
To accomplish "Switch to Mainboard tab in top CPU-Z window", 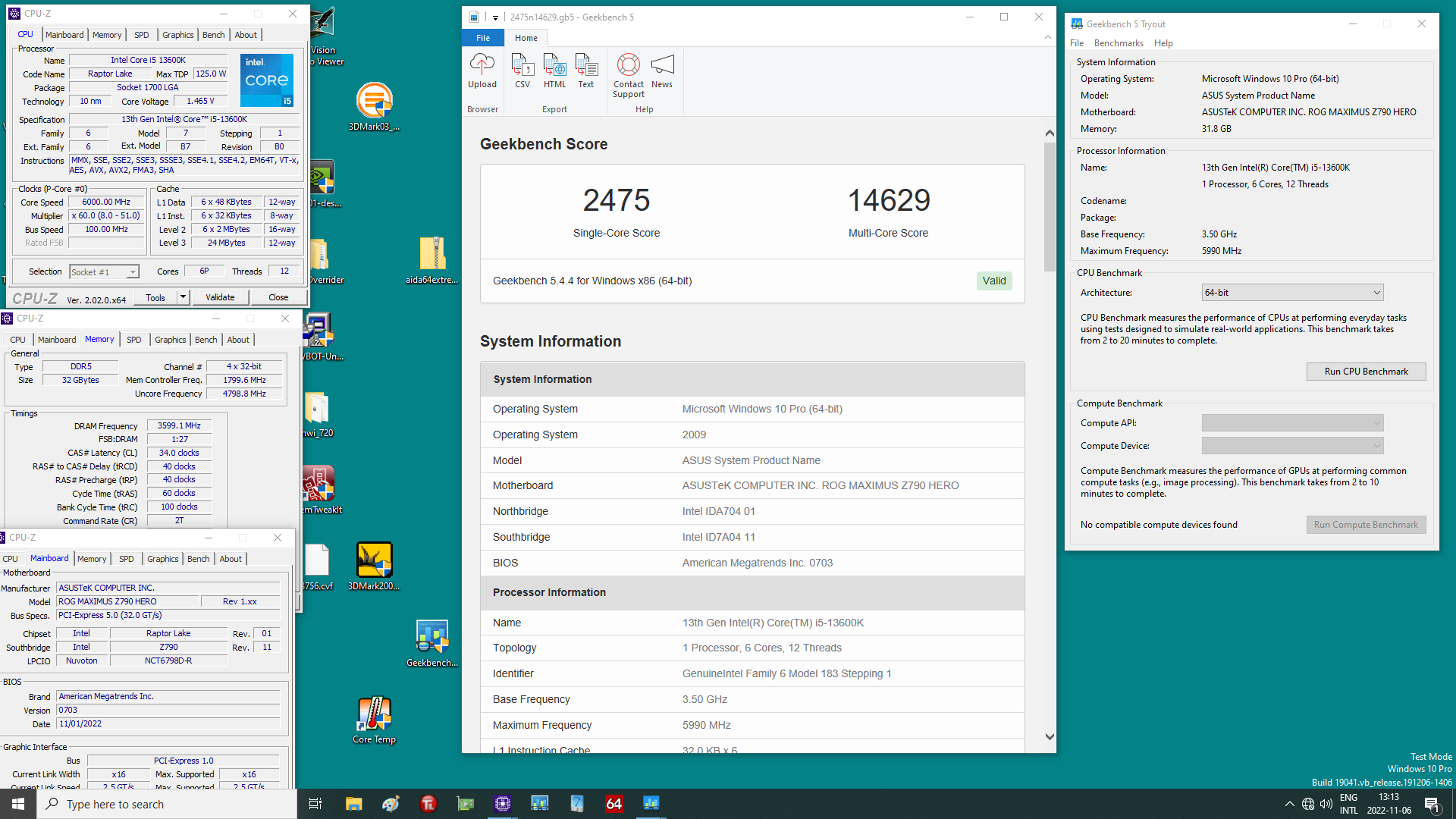I will pos(64,35).
